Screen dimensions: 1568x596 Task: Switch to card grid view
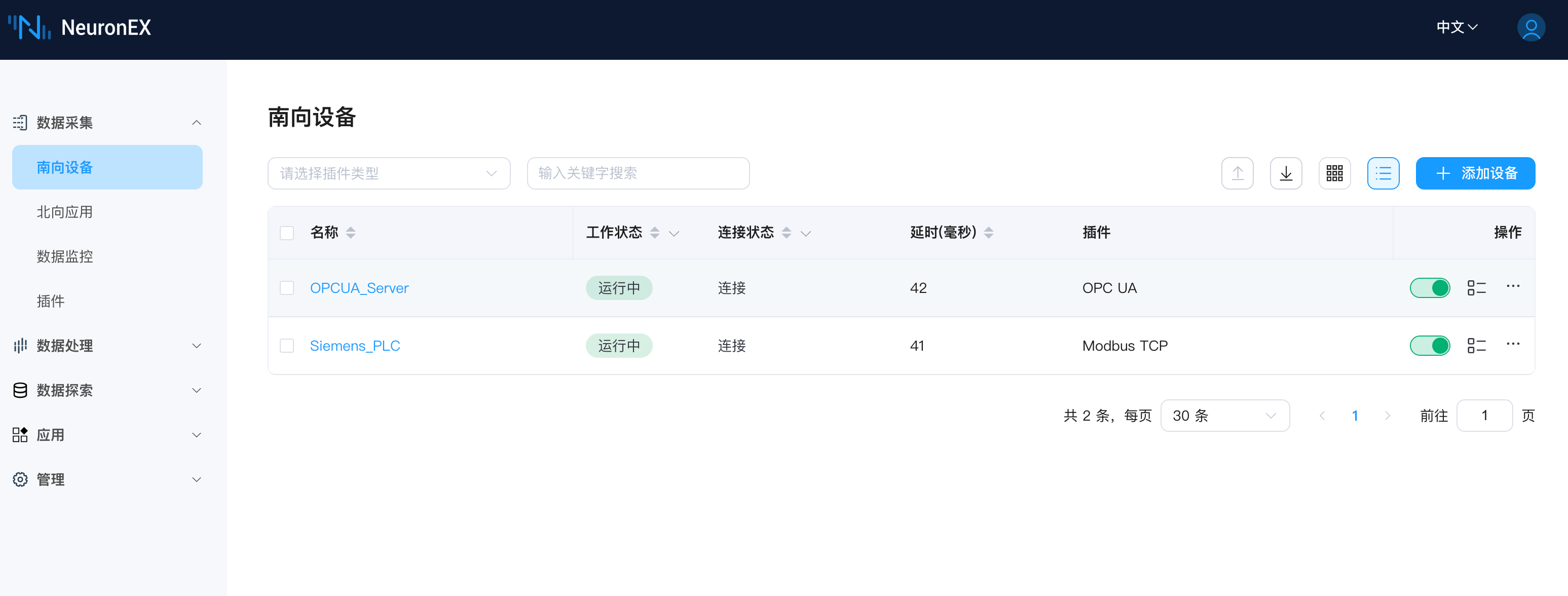(1334, 173)
